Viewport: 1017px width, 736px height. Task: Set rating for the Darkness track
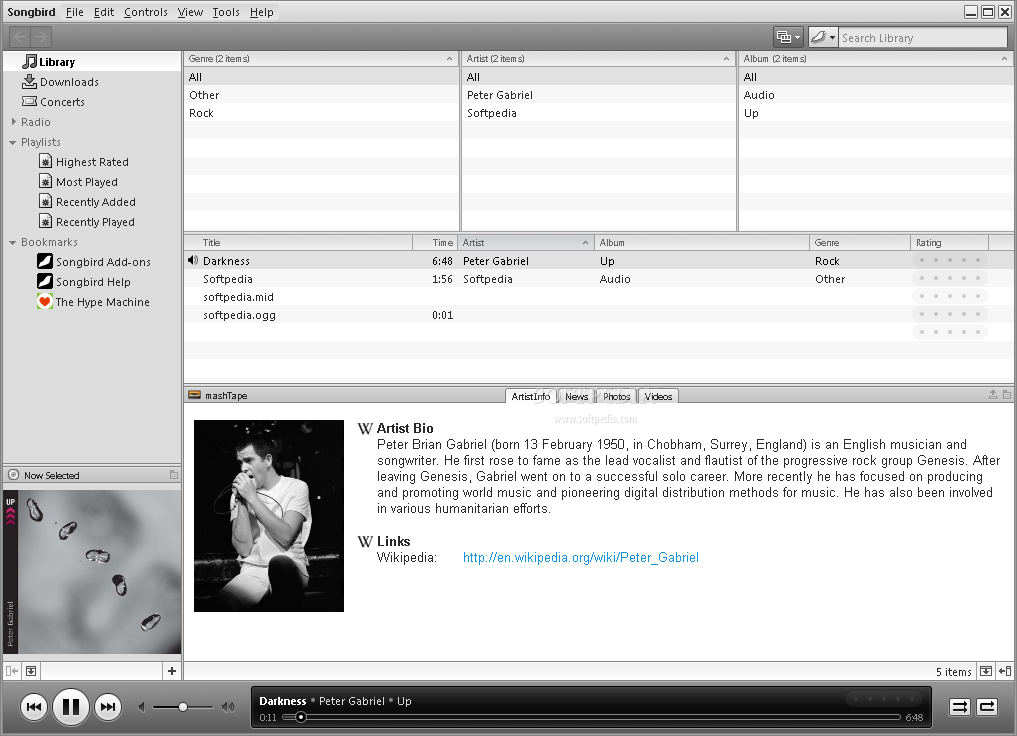pos(950,261)
